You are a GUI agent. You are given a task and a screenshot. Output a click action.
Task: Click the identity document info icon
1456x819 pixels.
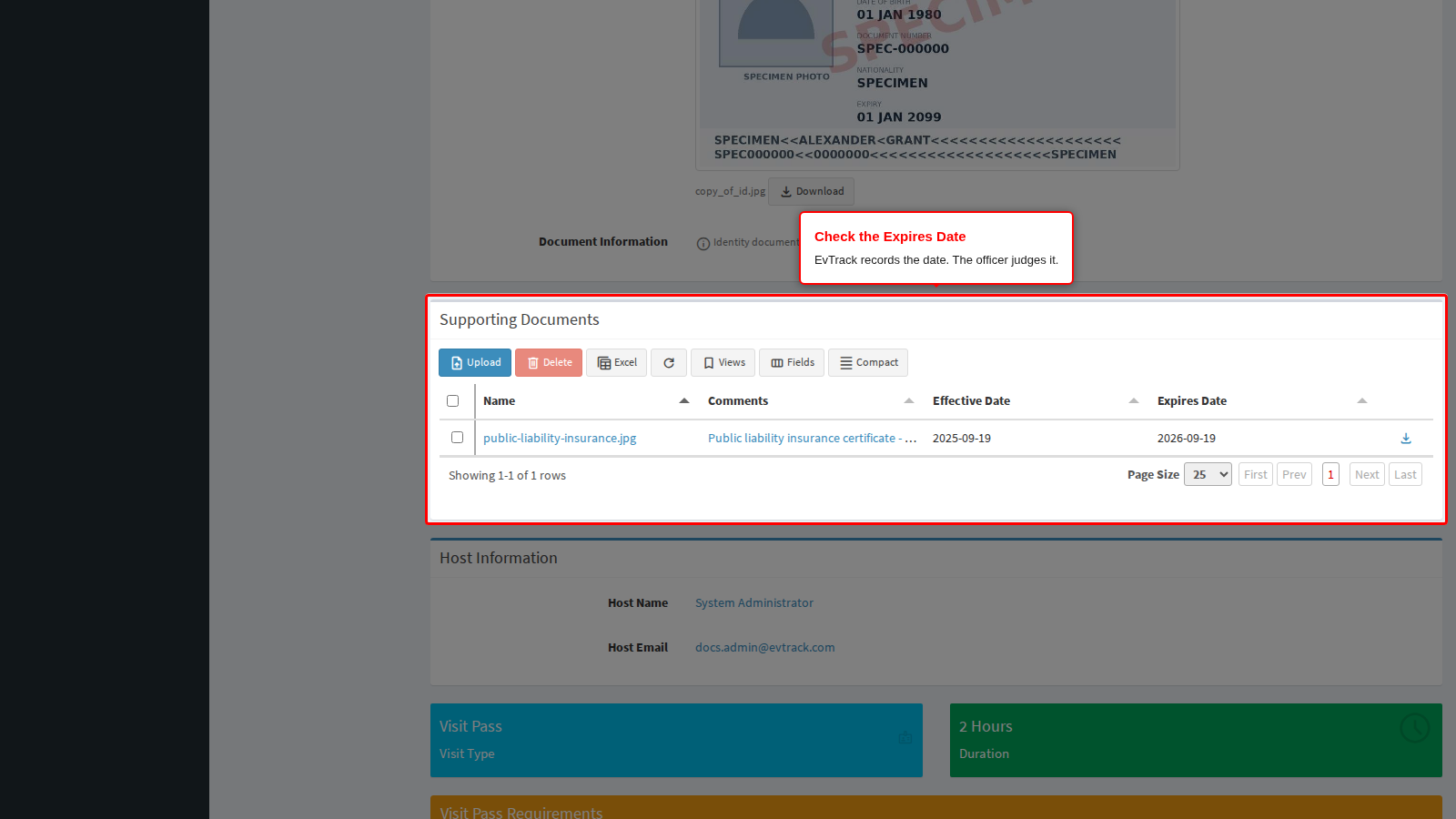click(x=703, y=243)
